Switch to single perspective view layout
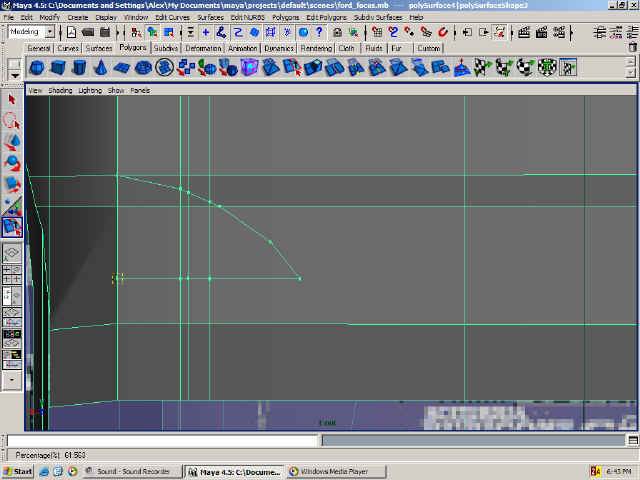 12,254
